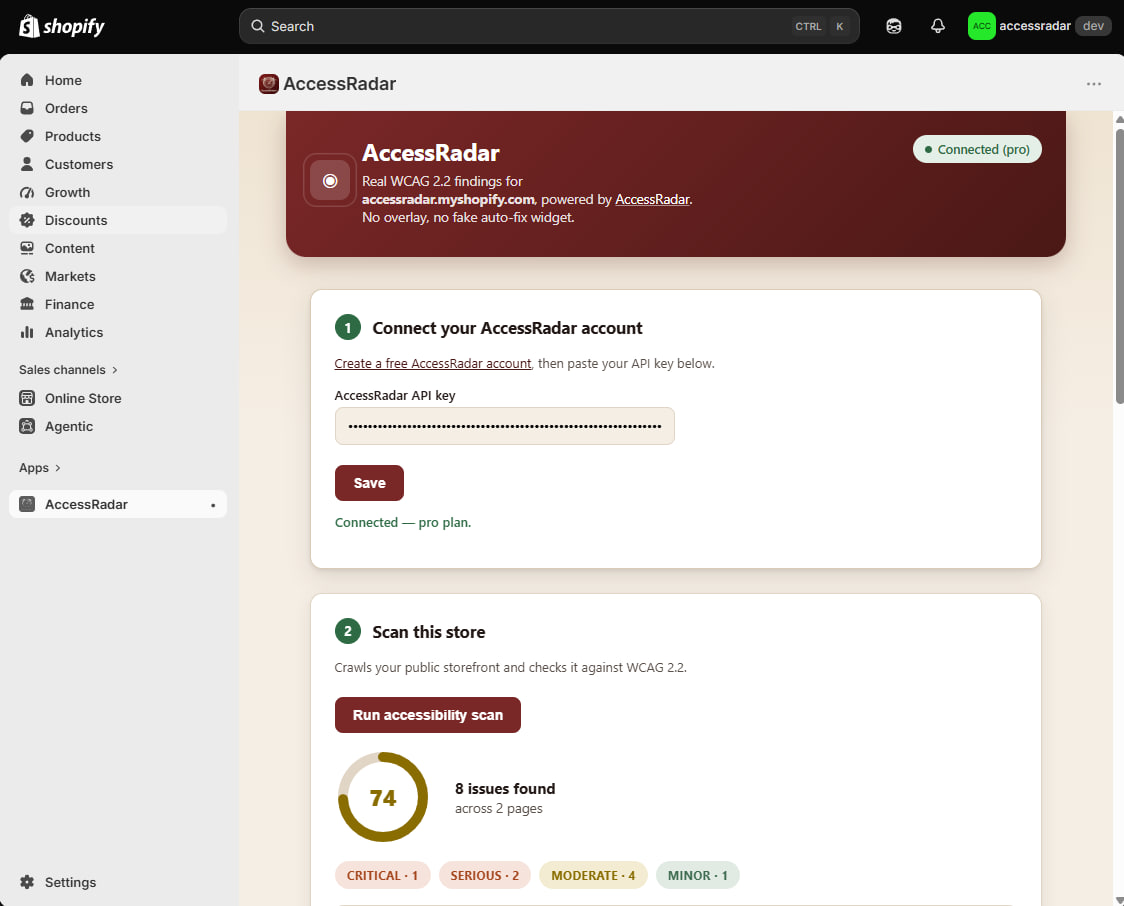This screenshot has width=1124, height=906.
Task: Go to Analytics menu item
Action: tap(118, 332)
